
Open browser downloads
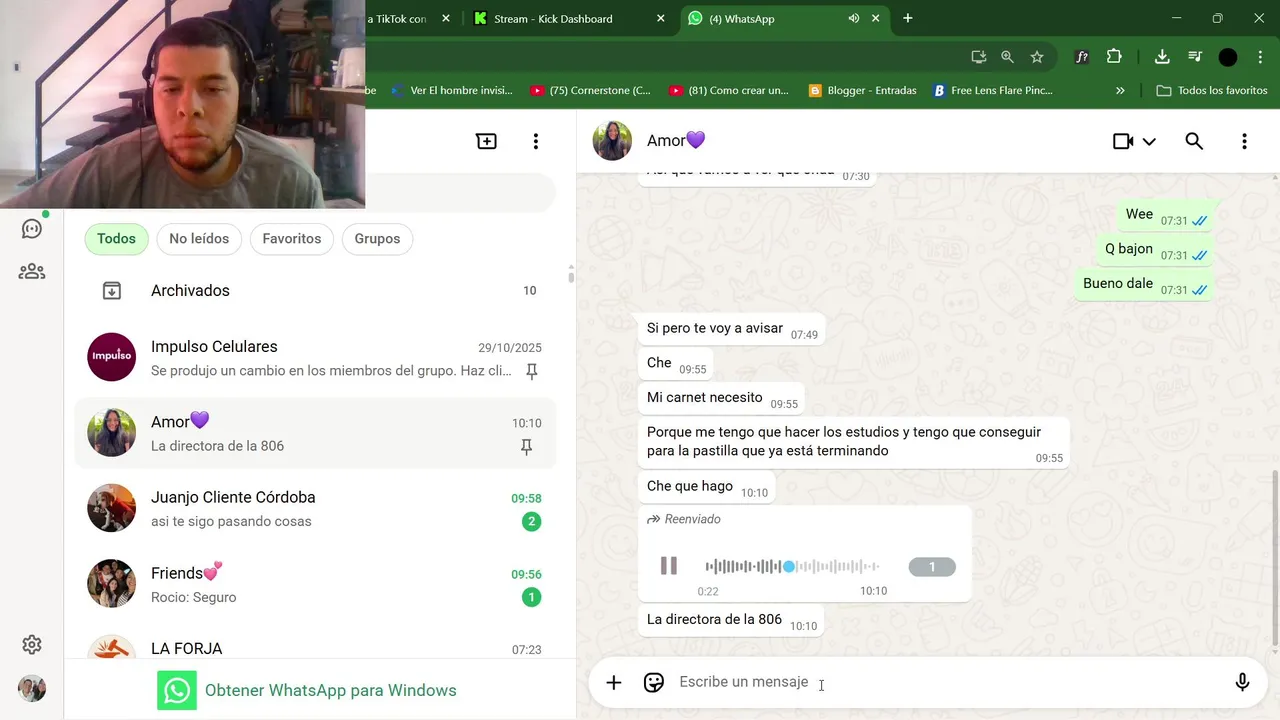[x=1162, y=57]
